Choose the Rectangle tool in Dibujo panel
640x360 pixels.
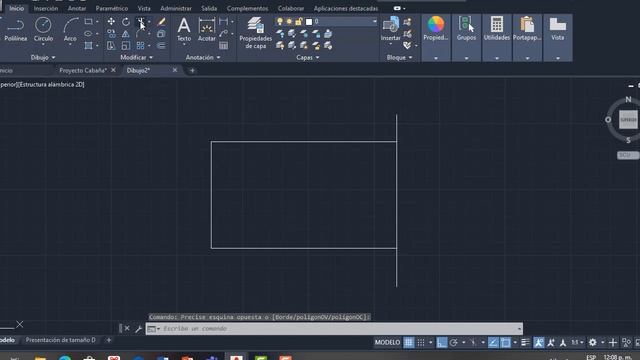[88, 22]
